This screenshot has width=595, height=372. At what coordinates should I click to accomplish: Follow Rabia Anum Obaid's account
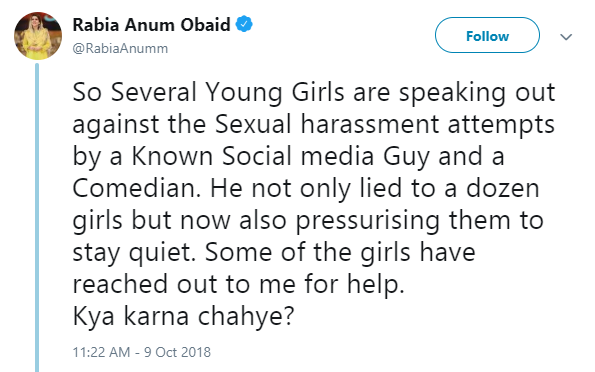point(487,35)
